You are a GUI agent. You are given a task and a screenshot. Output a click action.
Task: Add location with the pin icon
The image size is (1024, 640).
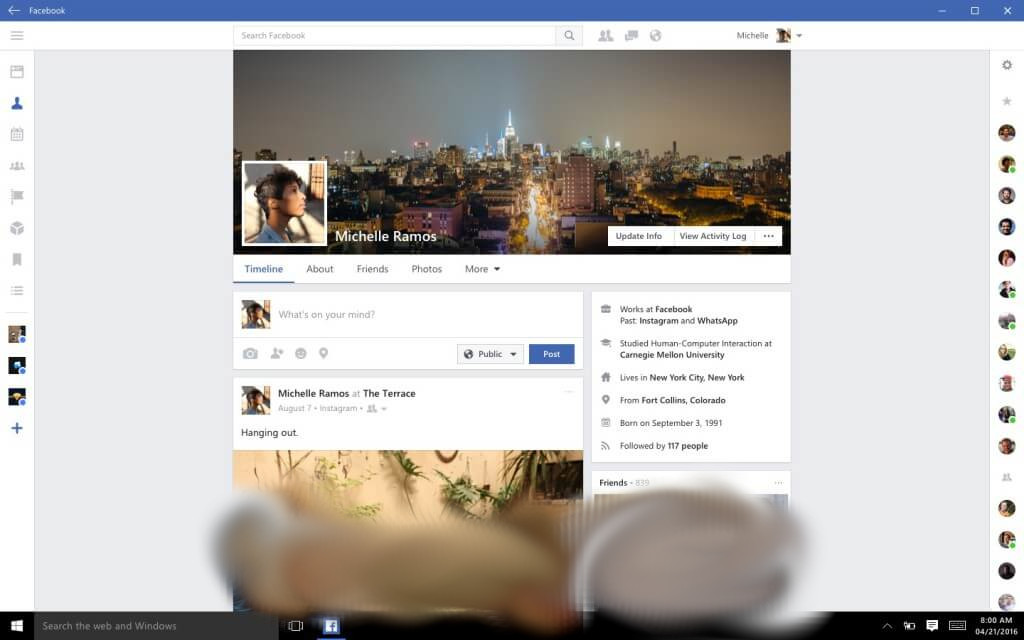[323, 353]
